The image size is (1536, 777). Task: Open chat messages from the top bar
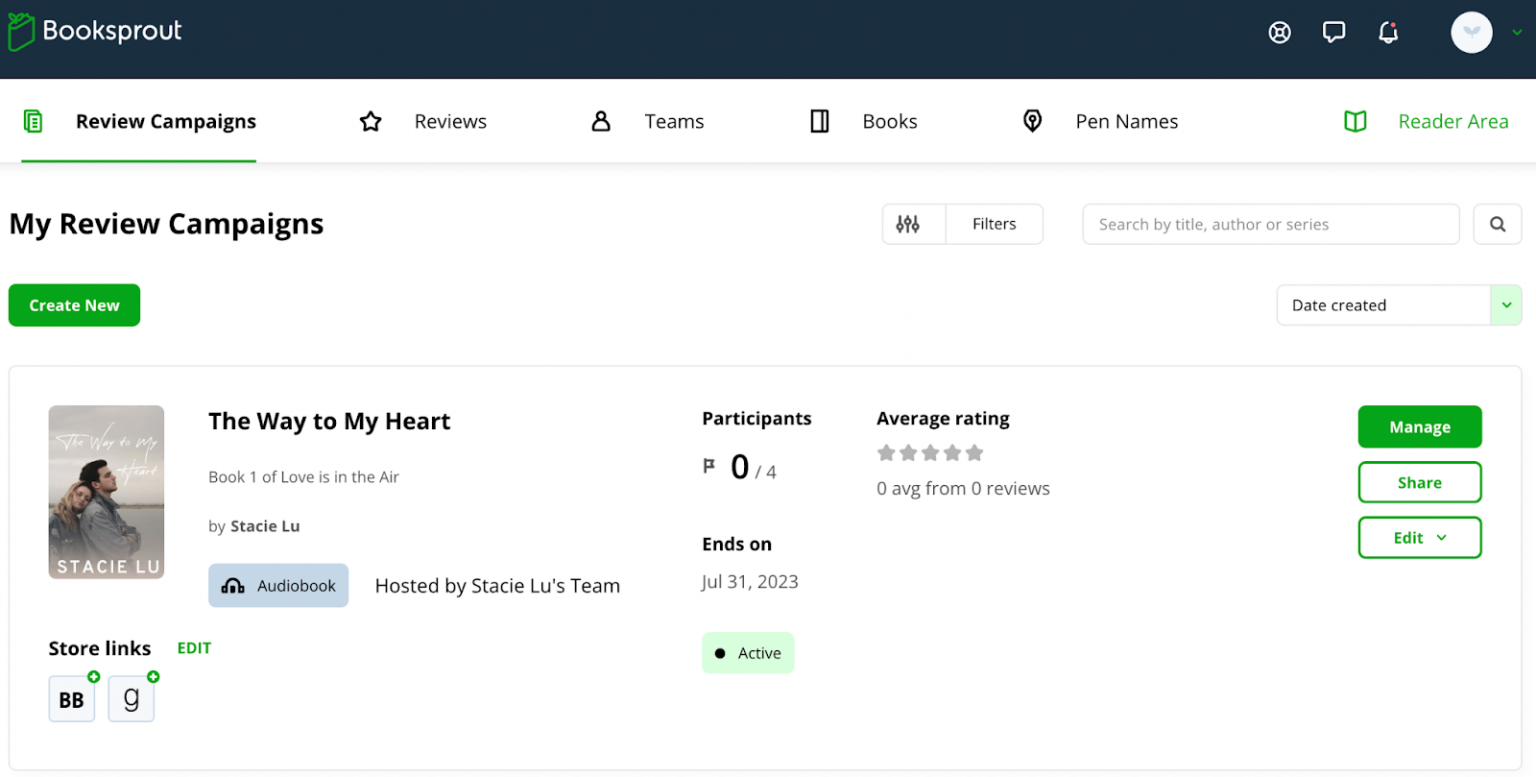pyautogui.click(x=1334, y=32)
